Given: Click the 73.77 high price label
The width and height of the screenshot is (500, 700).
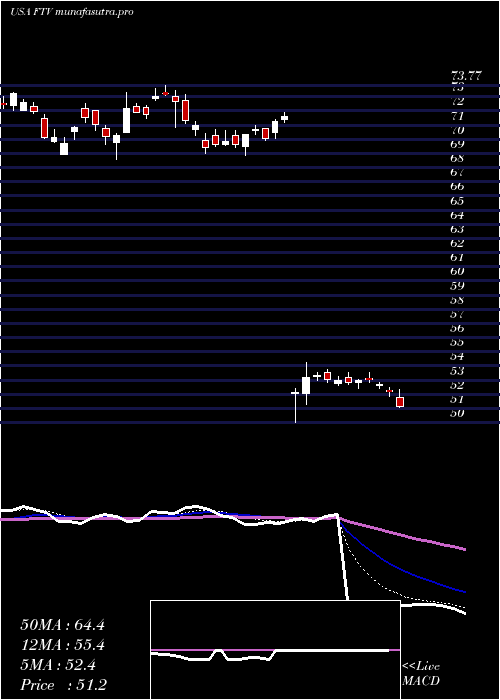Looking at the screenshot, I should pos(465,76).
